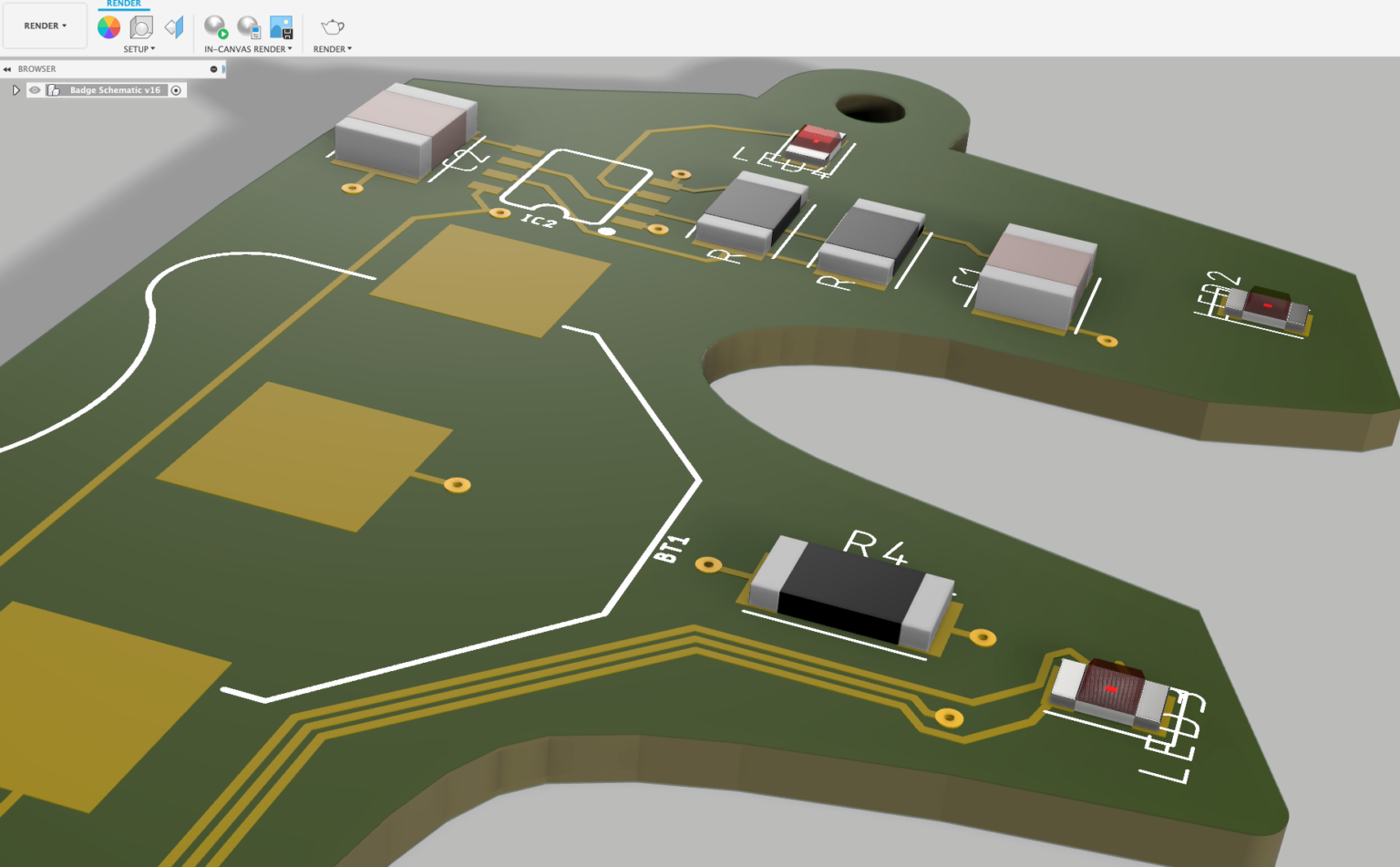Pick a color from the appearance wheel
The width and height of the screenshot is (1400, 867).
point(109,26)
